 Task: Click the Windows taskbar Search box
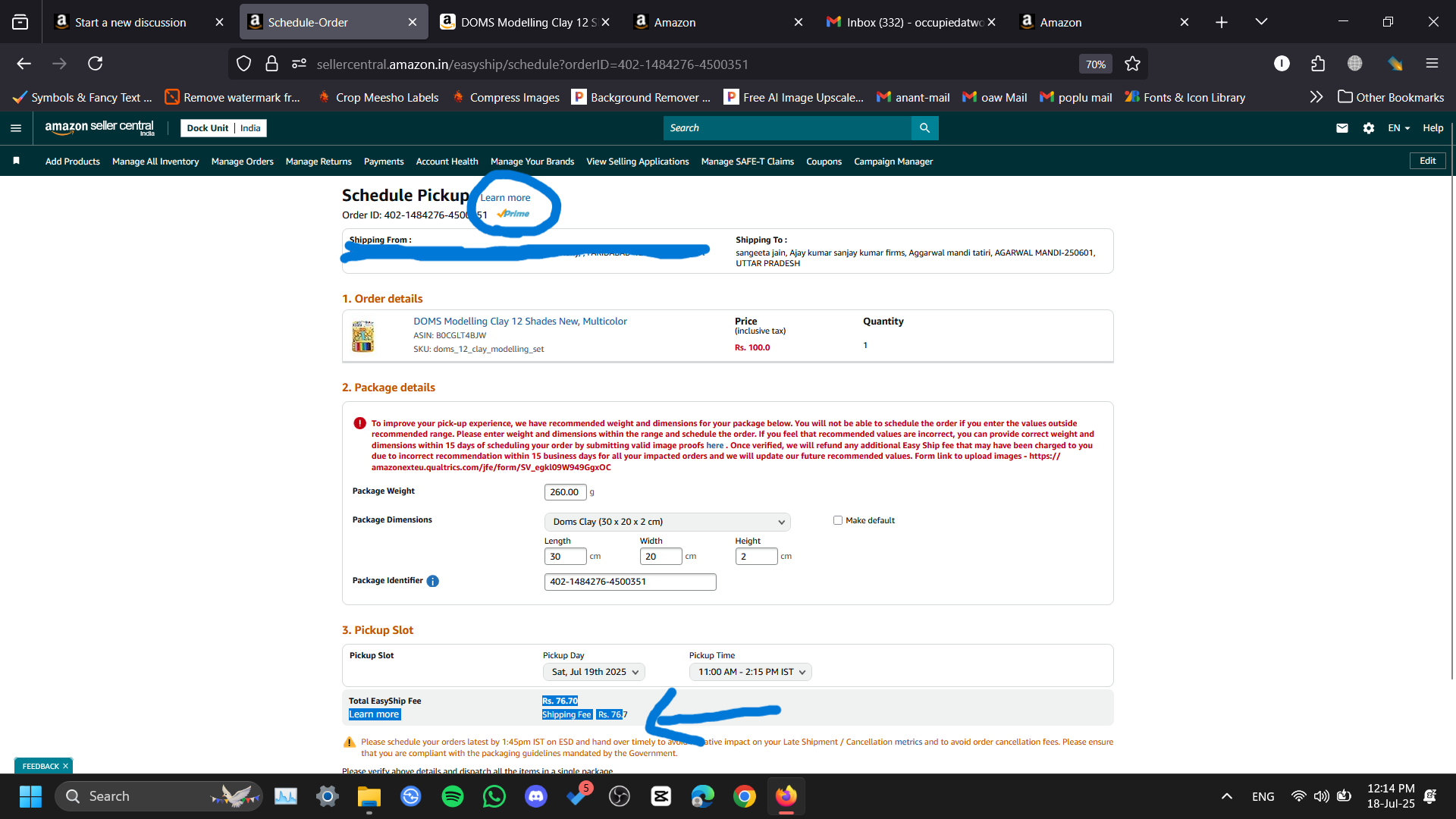158,796
